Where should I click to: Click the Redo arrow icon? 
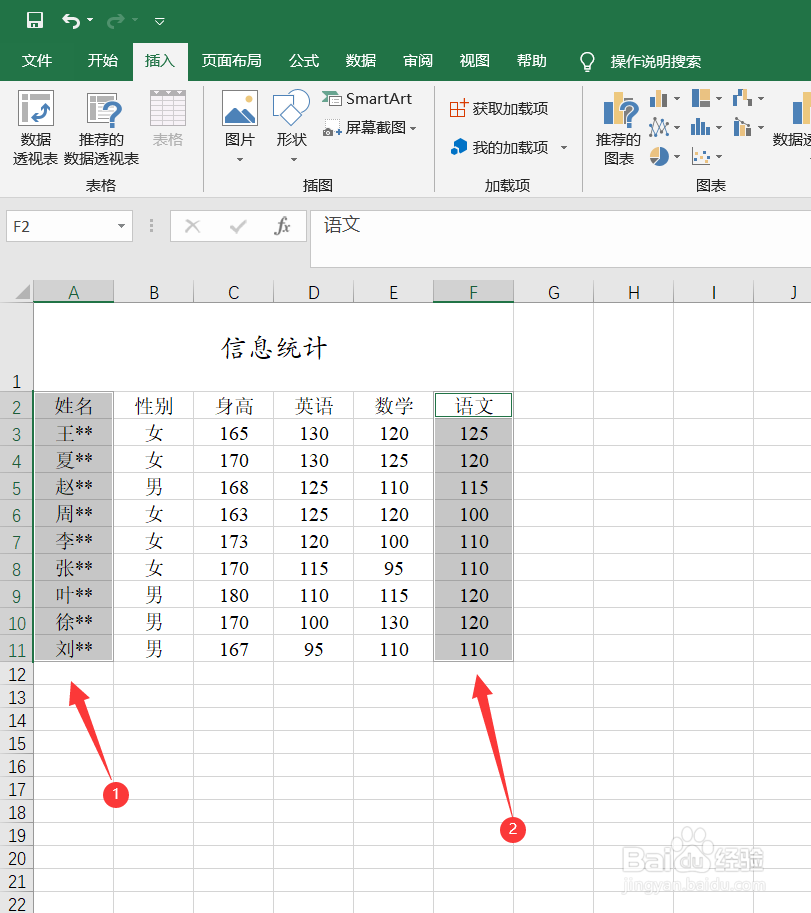click(x=116, y=22)
